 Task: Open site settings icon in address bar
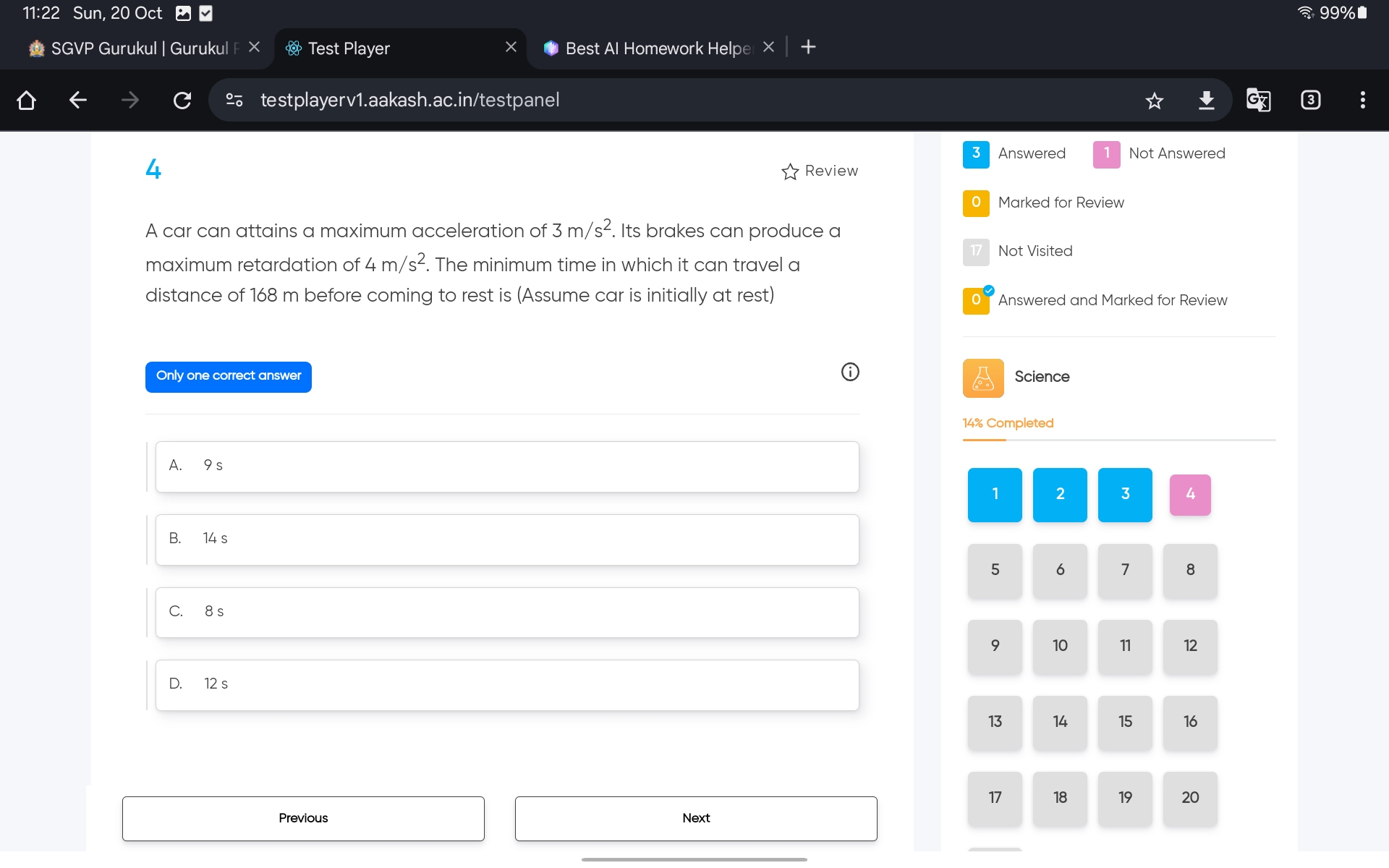click(234, 100)
